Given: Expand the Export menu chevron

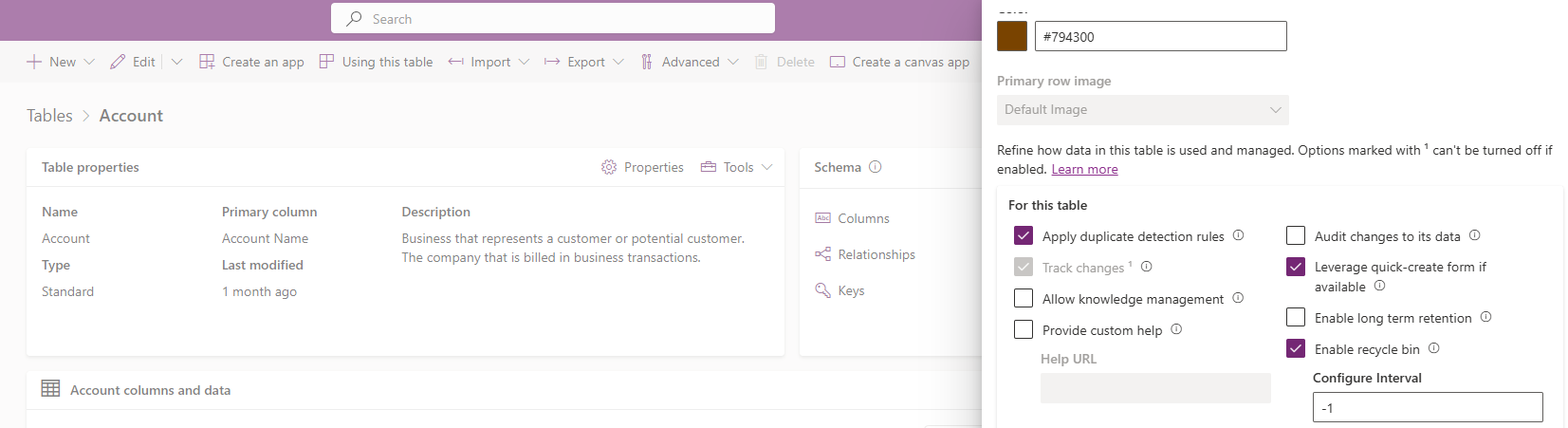Looking at the screenshot, I should coord(618,62).
